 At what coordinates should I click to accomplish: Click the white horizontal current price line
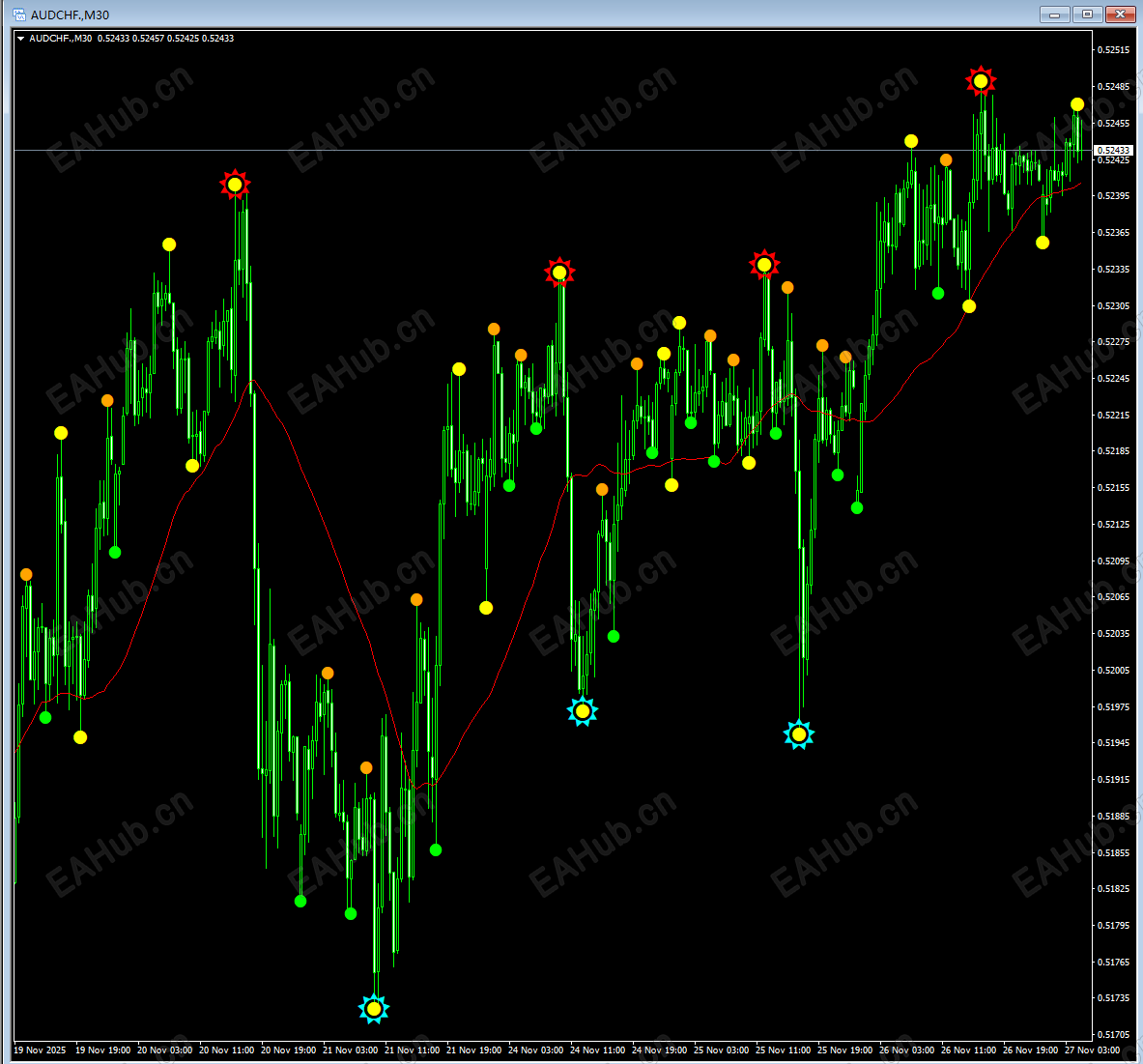554,150
